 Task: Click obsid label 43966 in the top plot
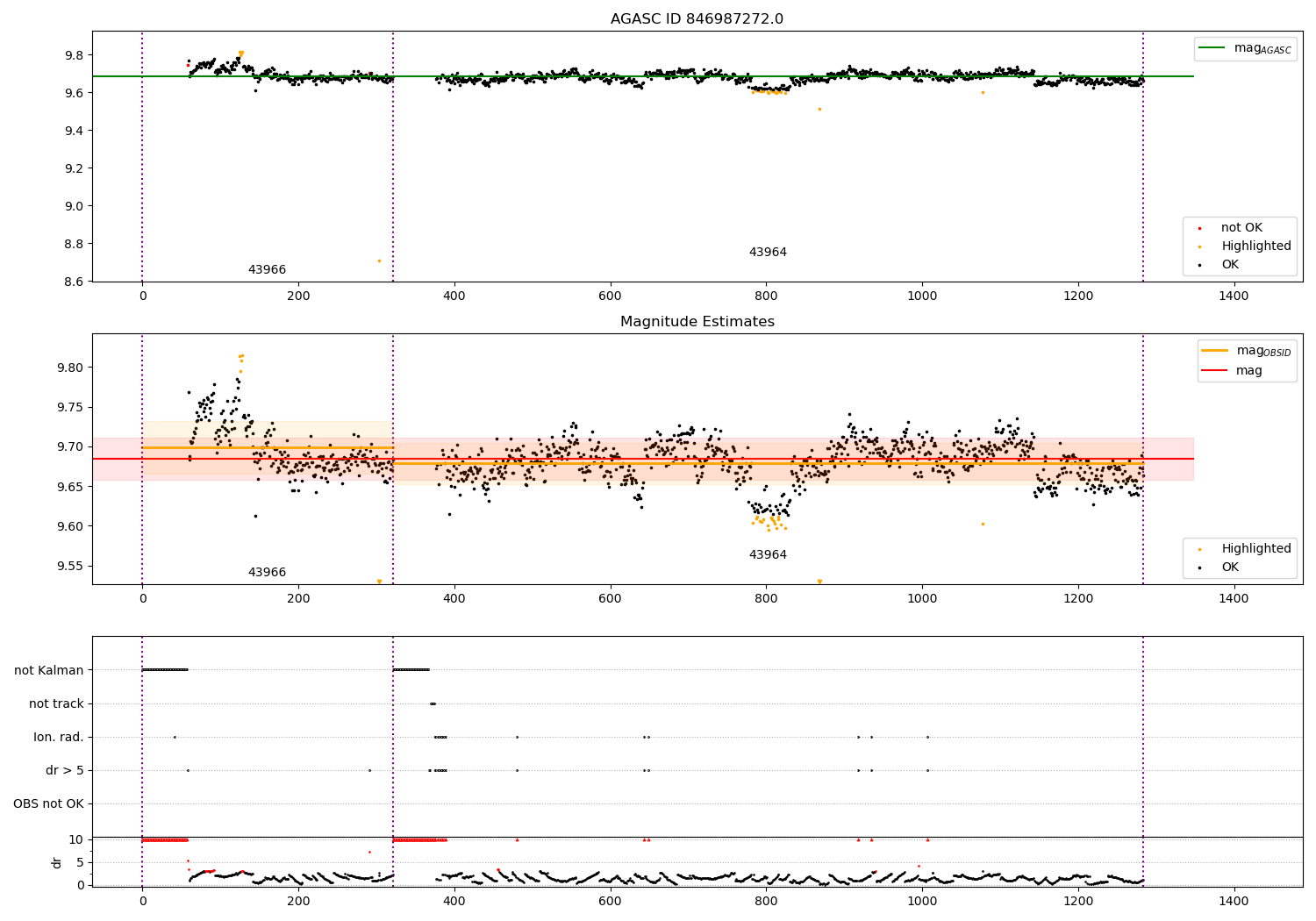(x=267, y=270)
